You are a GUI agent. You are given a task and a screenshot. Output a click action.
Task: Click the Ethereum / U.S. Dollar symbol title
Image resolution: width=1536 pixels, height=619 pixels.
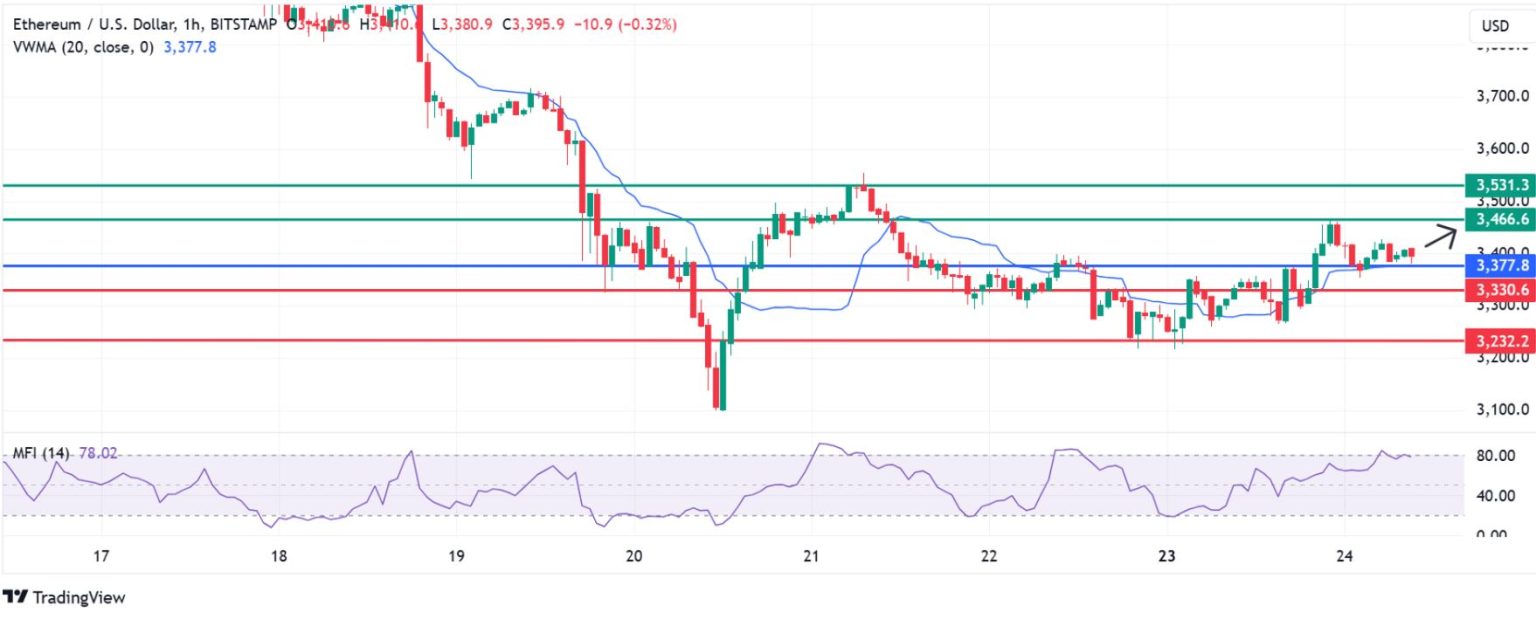[x=94, y=23]
